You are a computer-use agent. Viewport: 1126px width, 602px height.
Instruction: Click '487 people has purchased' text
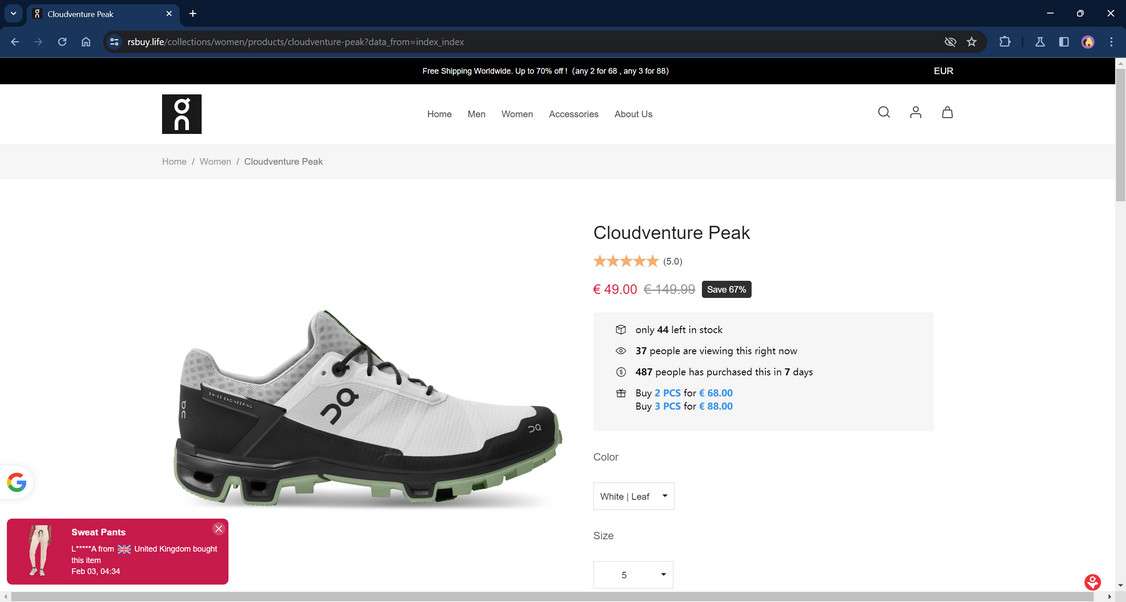pyautogui.click(x=724, y=372)
